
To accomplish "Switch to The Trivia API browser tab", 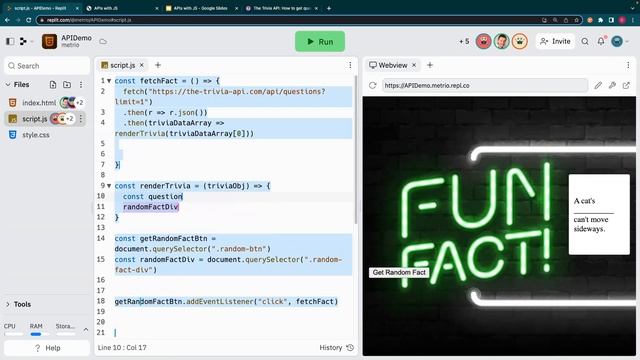I will coord(281,8).
